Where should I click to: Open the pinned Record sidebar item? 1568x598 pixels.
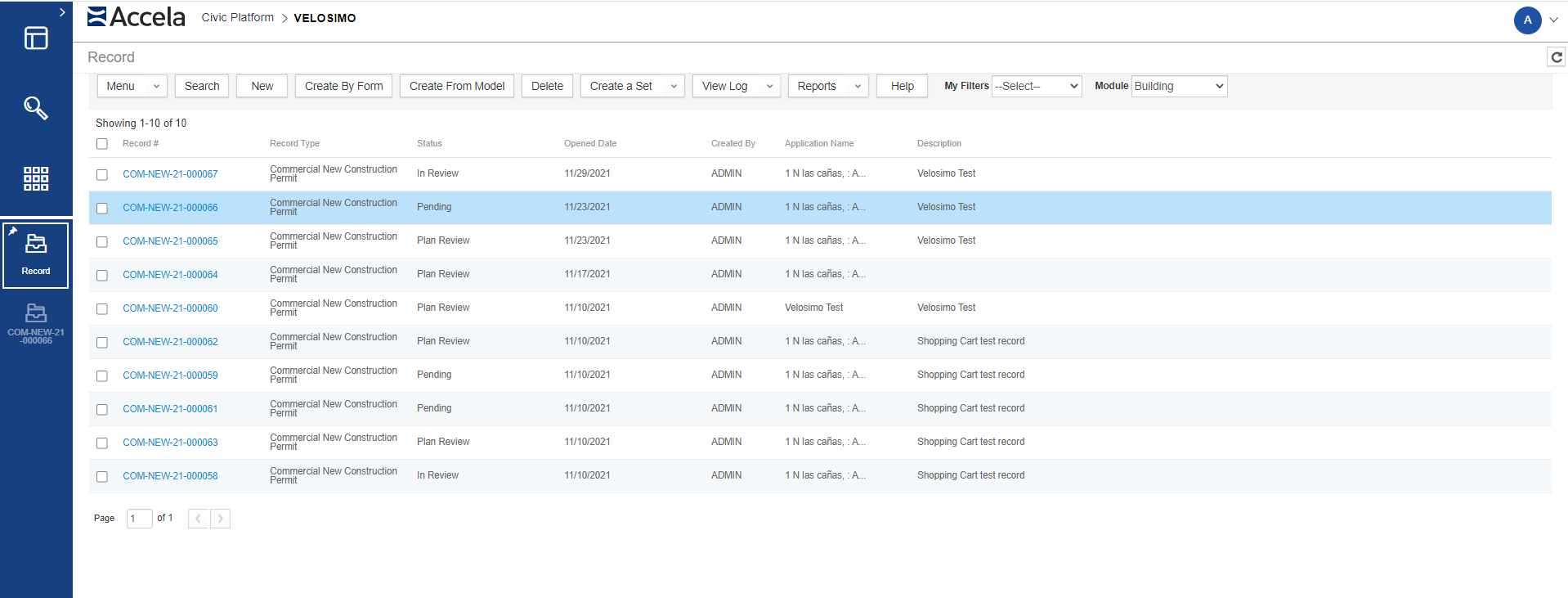tap(36, 255)
